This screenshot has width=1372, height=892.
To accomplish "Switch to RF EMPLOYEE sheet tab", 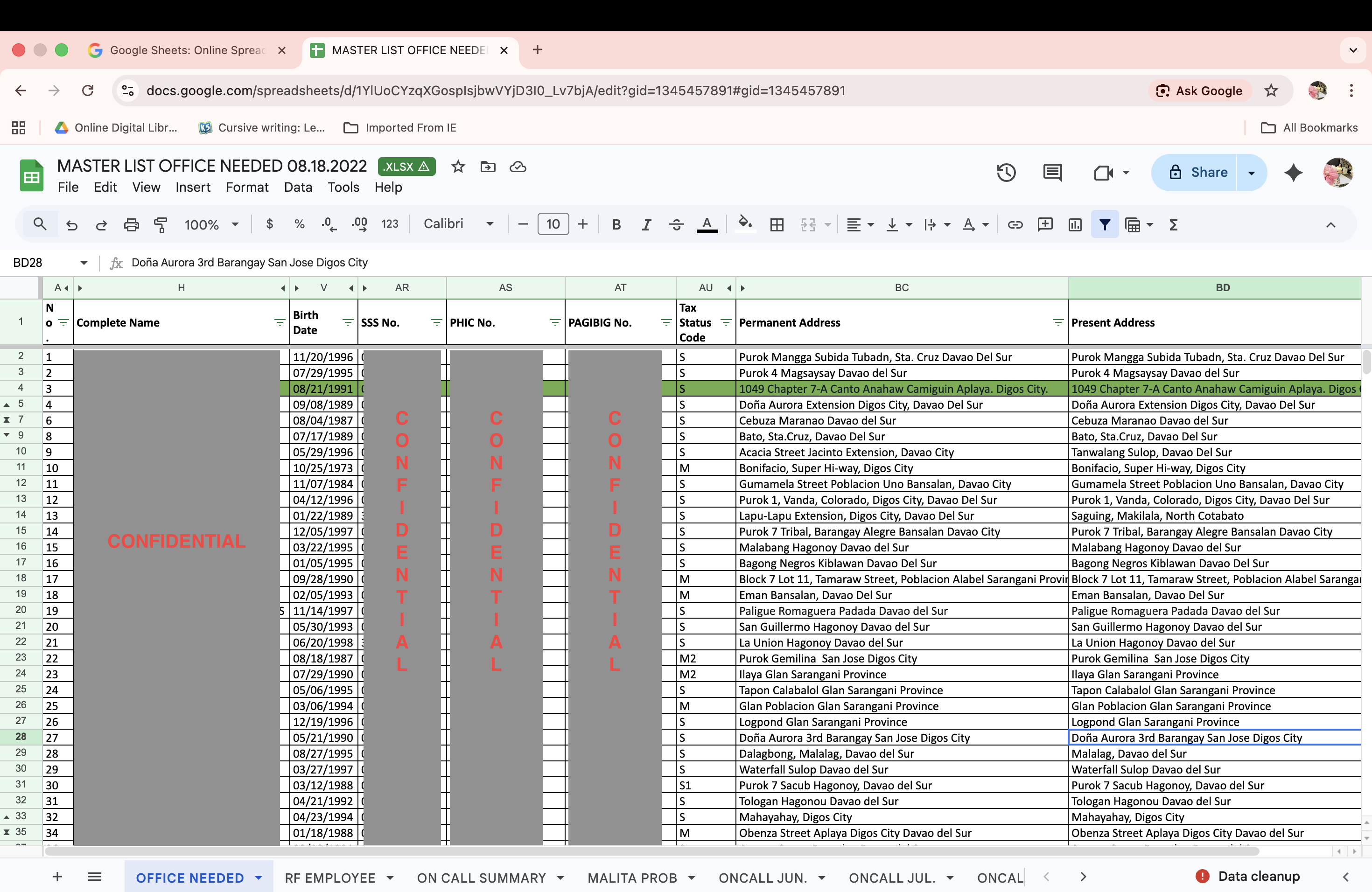I will 330,878.
